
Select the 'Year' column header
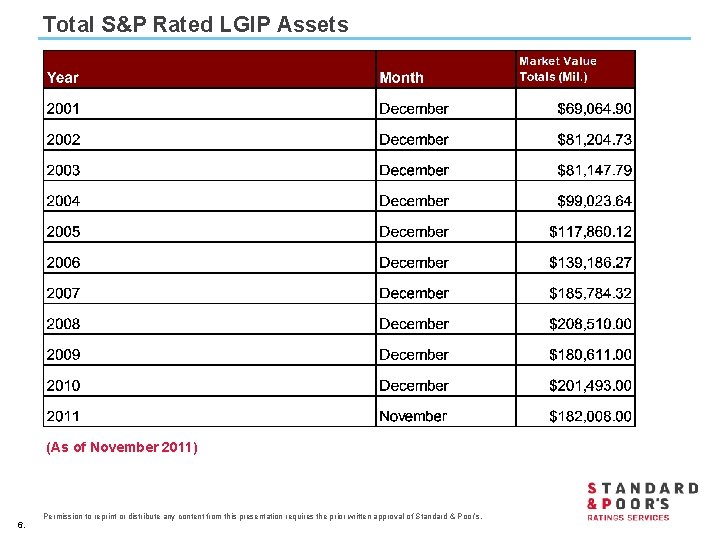pyautogui.click(x=63, y=77)
